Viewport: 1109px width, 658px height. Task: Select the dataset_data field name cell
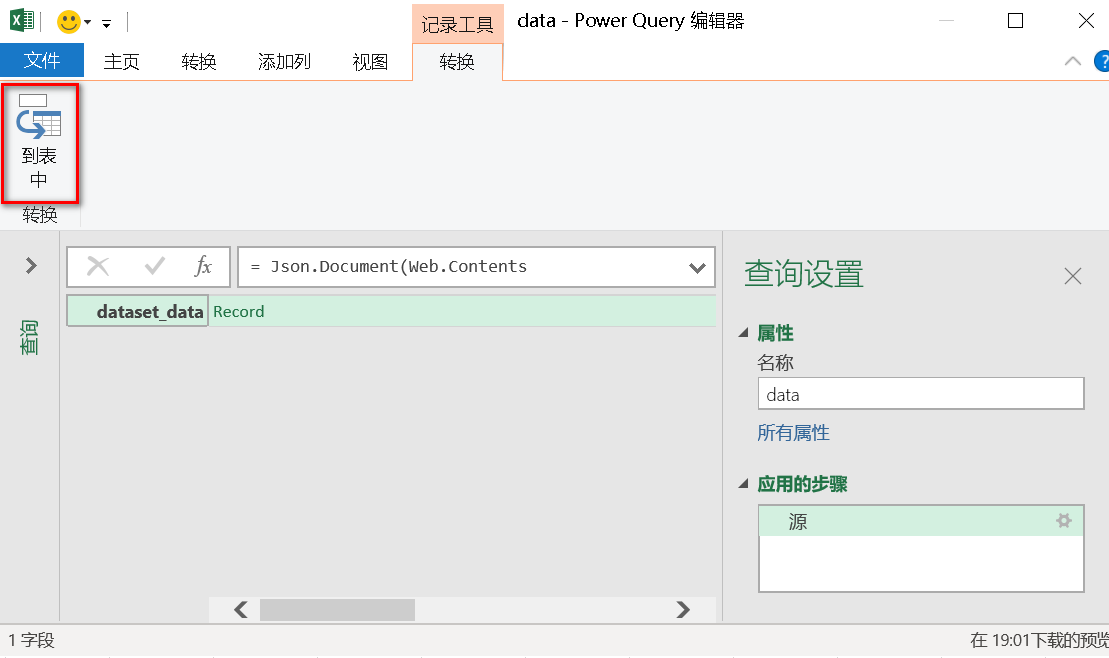137,311
